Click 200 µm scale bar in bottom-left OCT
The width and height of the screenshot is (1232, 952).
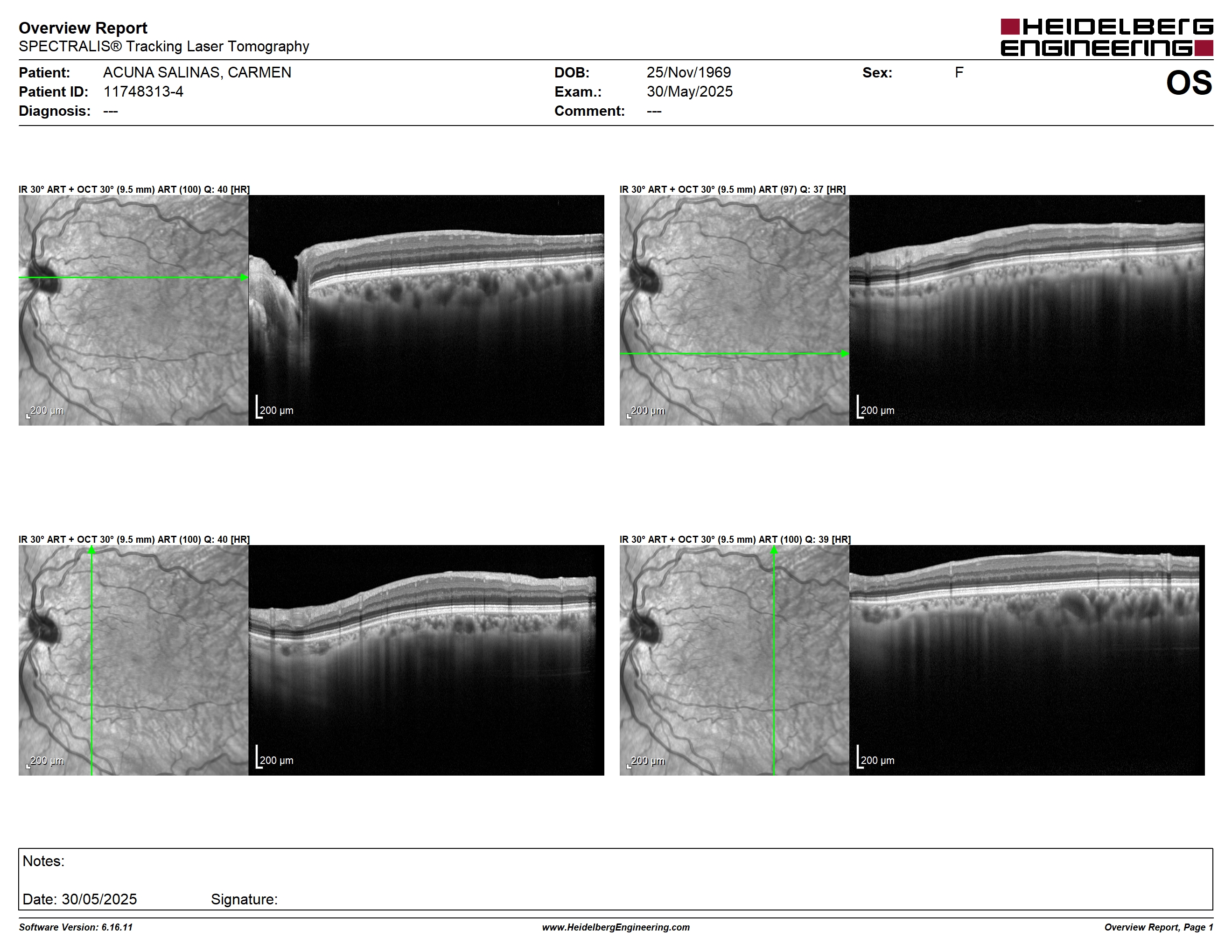pos(275,757)
